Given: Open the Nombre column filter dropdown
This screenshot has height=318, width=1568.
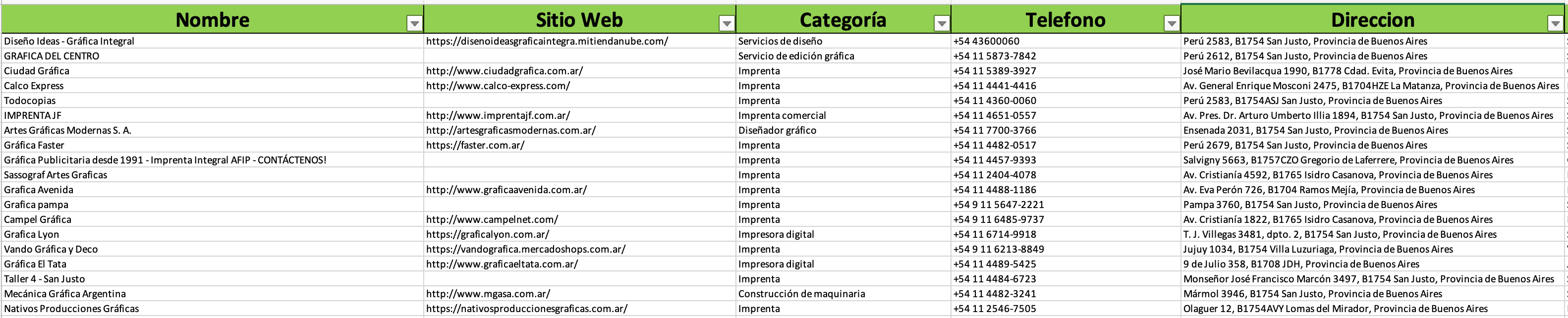Looking at the screenshot, I should click(x=414, y=24).
